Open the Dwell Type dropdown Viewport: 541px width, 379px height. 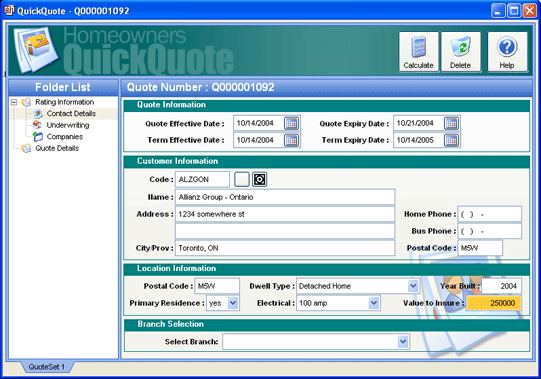[413, 286]
